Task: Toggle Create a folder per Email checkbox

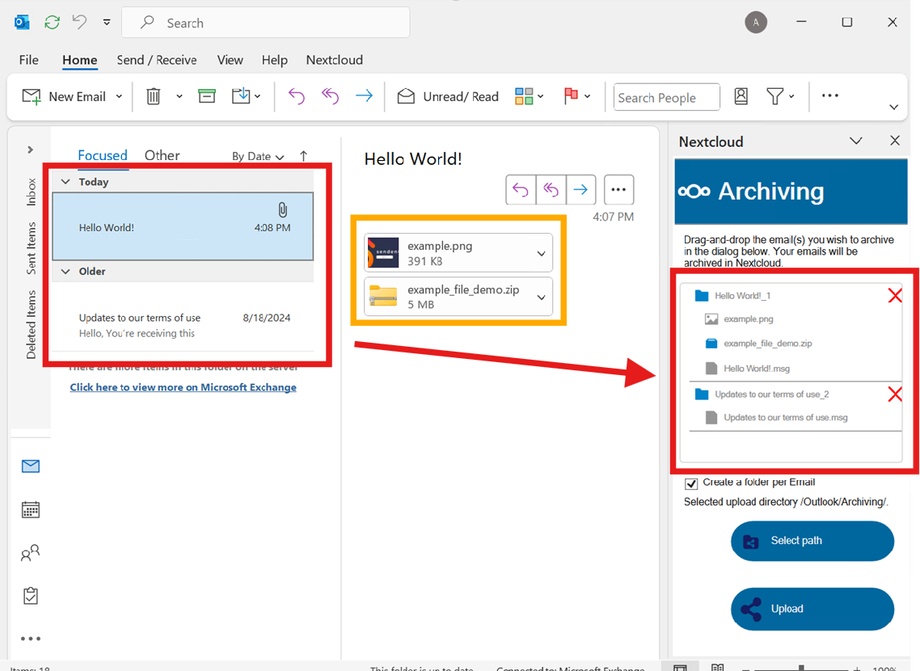Action: click(691, 483)
